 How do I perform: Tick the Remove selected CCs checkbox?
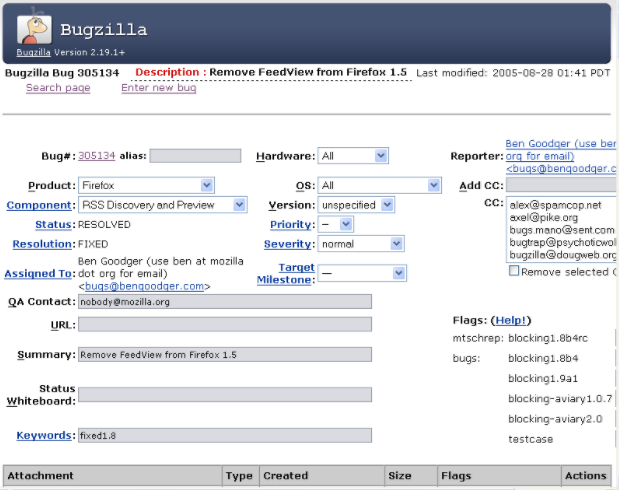(514, 270)
